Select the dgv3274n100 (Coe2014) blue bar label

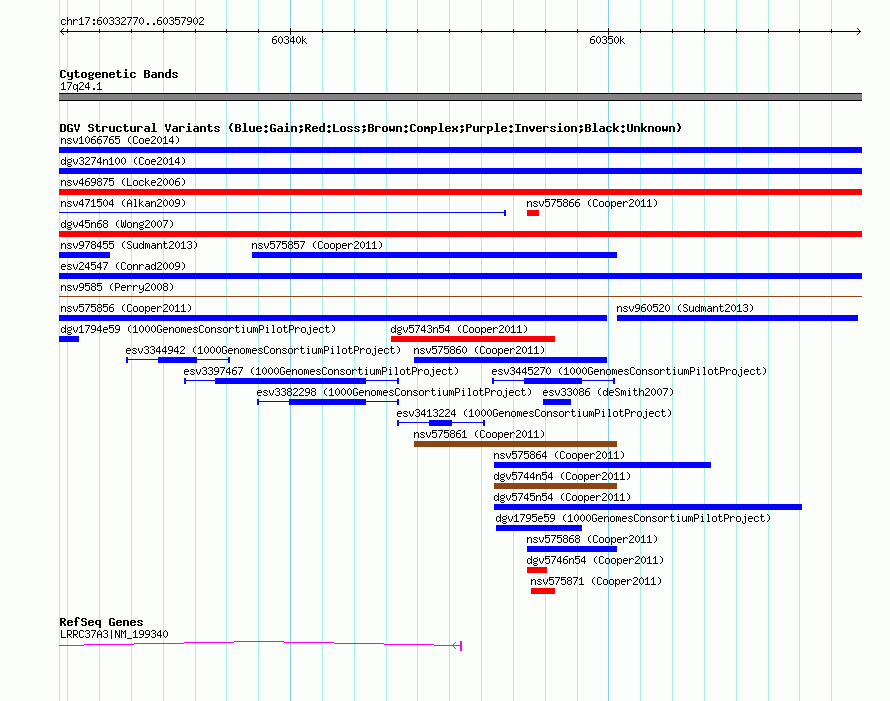pyautogui.click(x=123, y=161)
